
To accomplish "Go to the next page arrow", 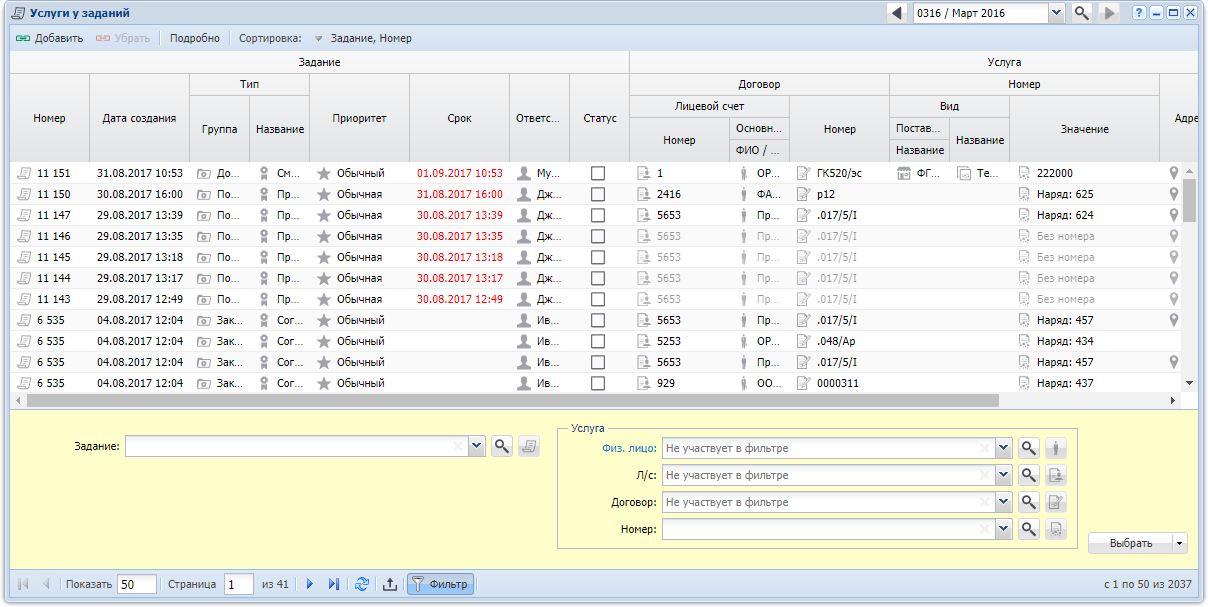I will point(310,584).
